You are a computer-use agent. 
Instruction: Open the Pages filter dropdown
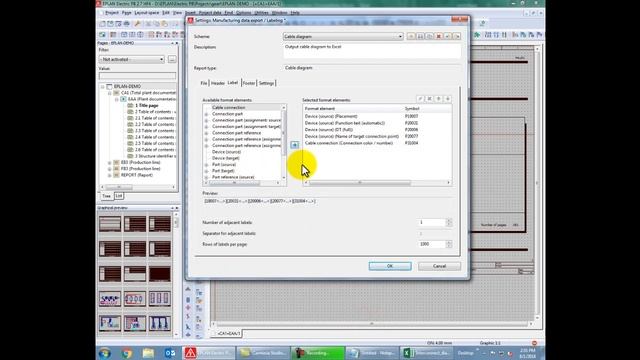(162, 60)
